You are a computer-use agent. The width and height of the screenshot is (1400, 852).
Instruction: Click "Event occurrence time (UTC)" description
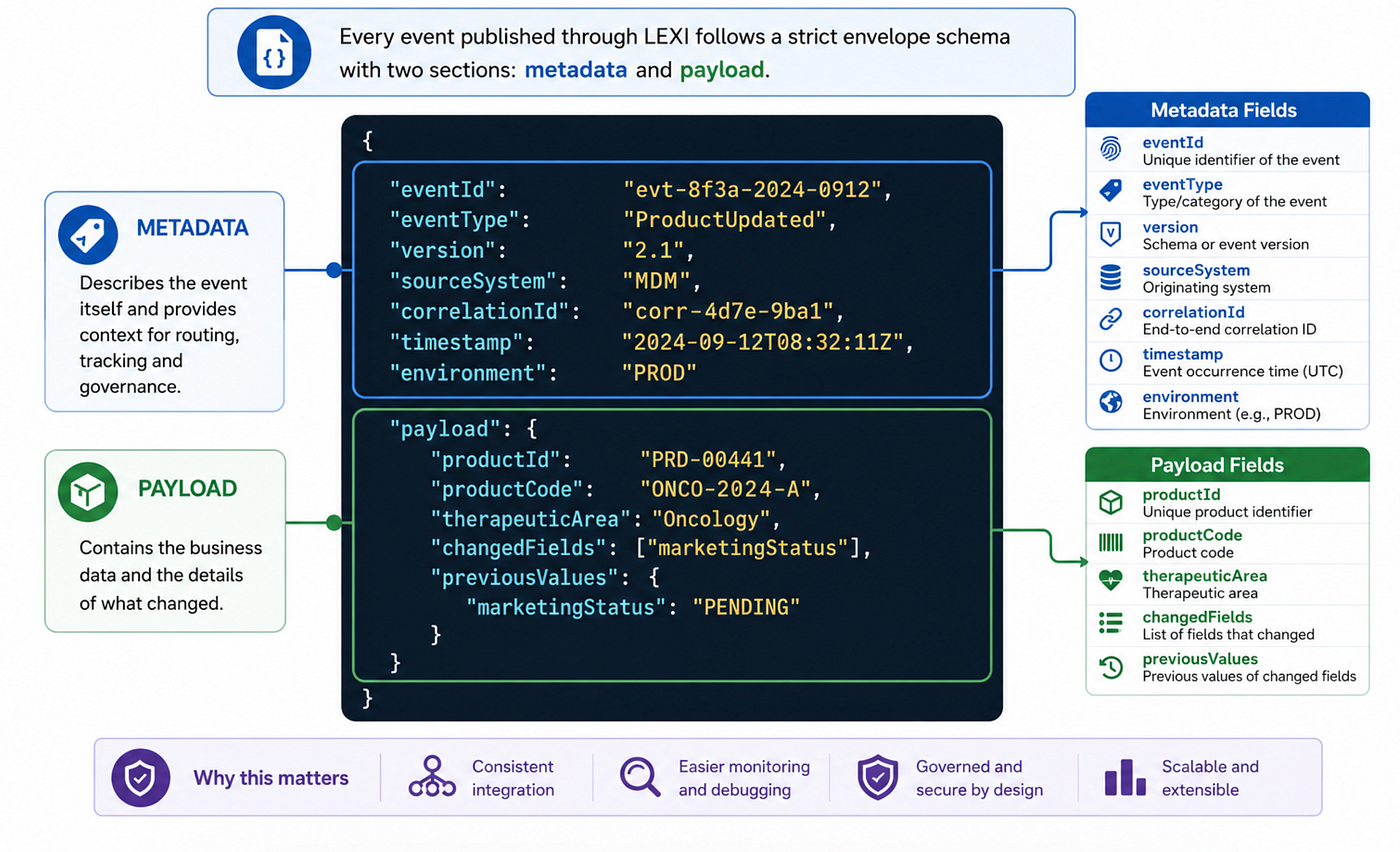1242,372
